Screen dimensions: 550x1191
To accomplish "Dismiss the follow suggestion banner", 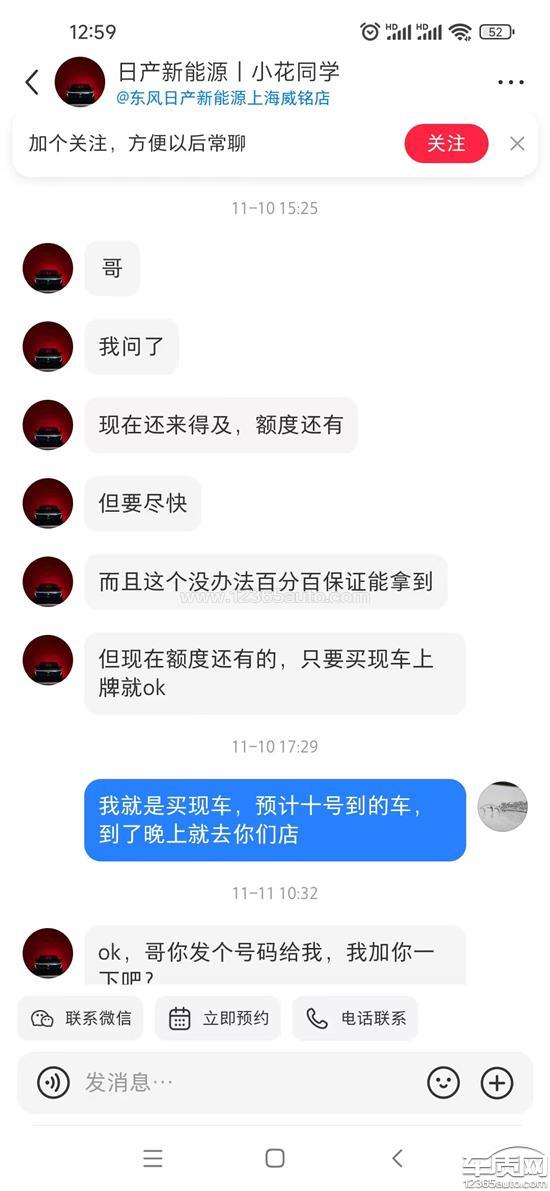I will [x=517, y=144].
